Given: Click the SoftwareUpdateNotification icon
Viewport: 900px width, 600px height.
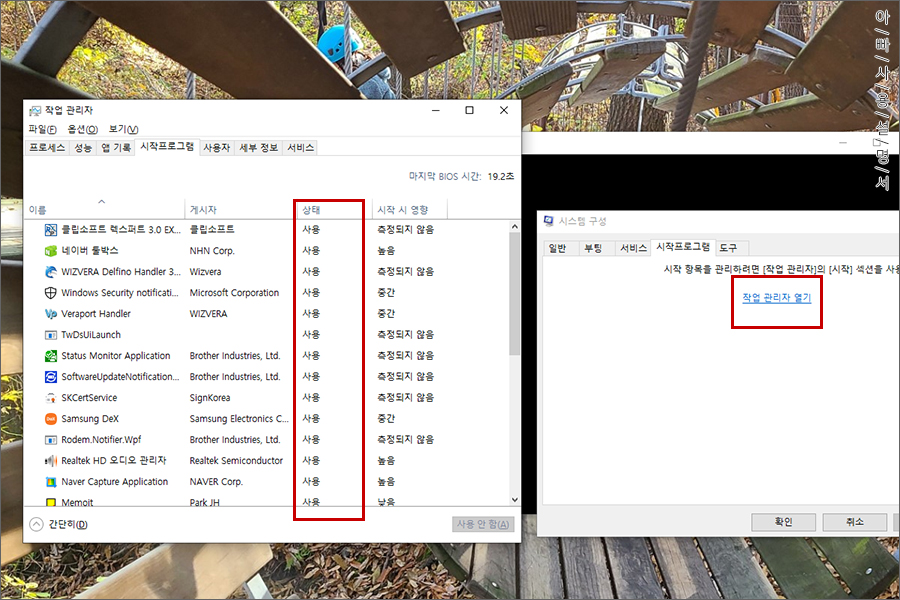Looking at the screenshot, I should 51,377.
